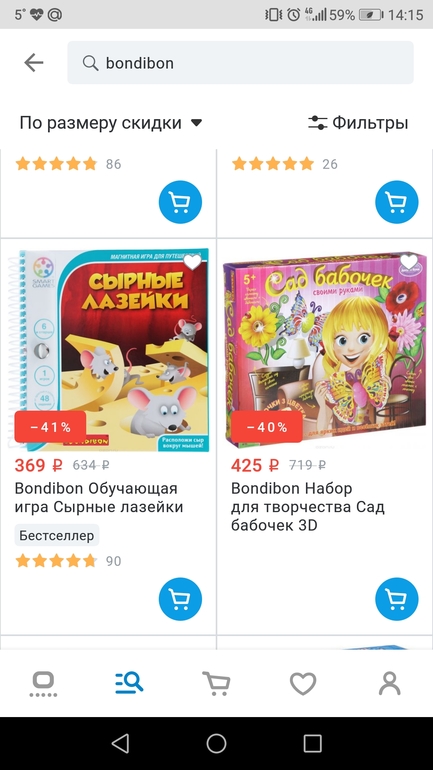
Task: Add the 86-review product to cart
Action: click(180, 202)
